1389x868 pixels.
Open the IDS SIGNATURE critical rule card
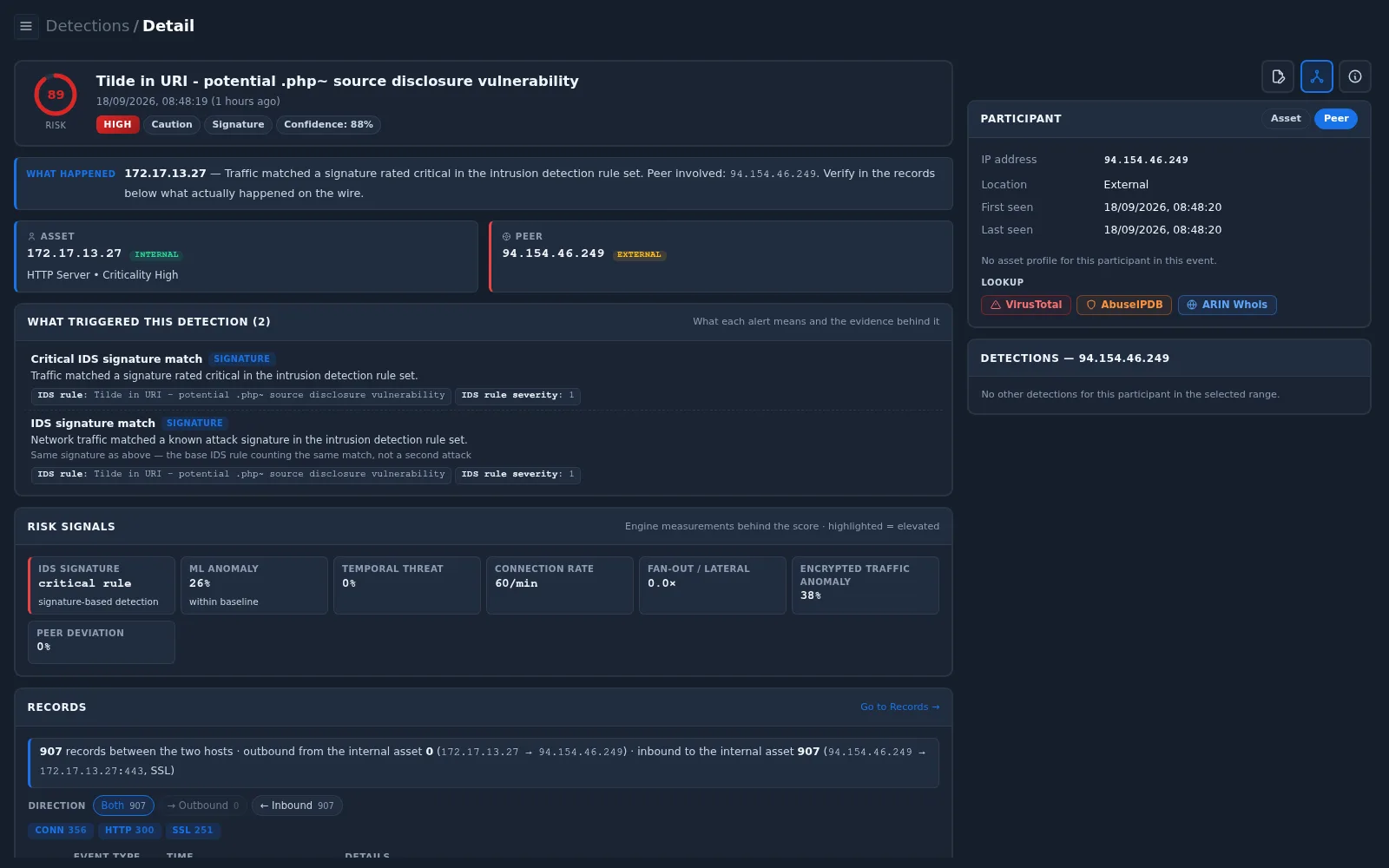pos(102,586)
